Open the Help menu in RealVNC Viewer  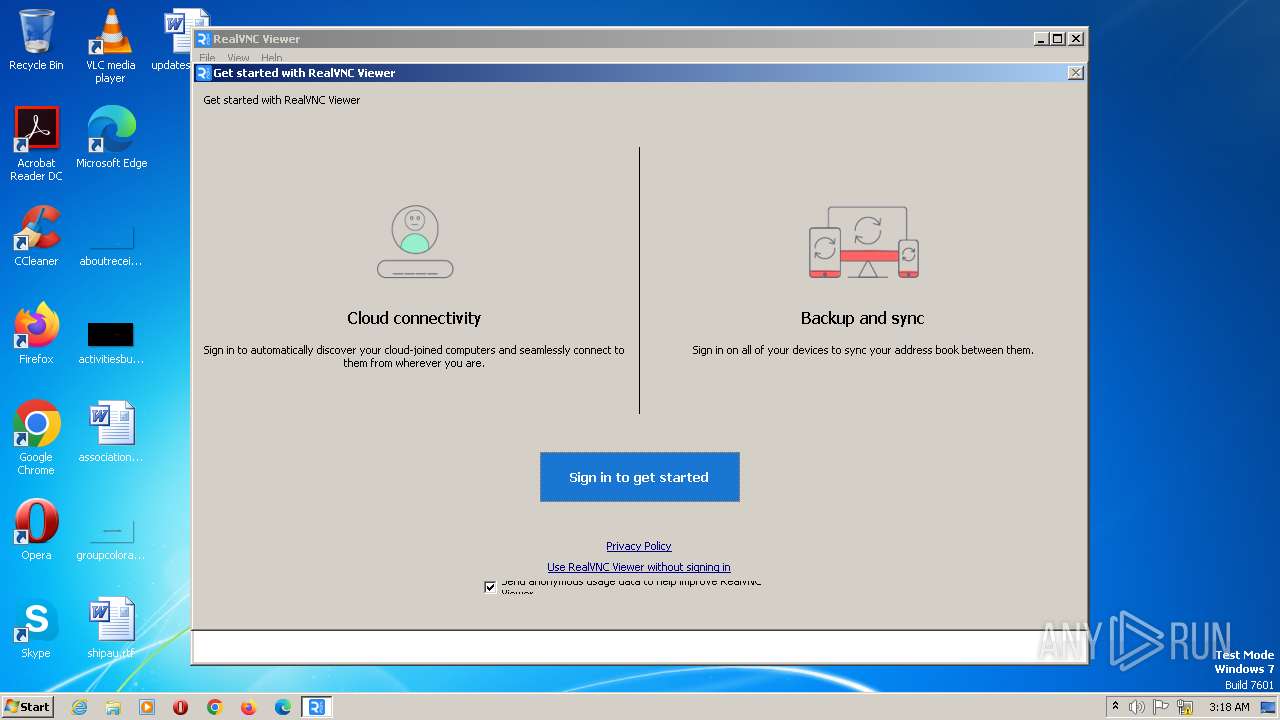tap(271, 58)
